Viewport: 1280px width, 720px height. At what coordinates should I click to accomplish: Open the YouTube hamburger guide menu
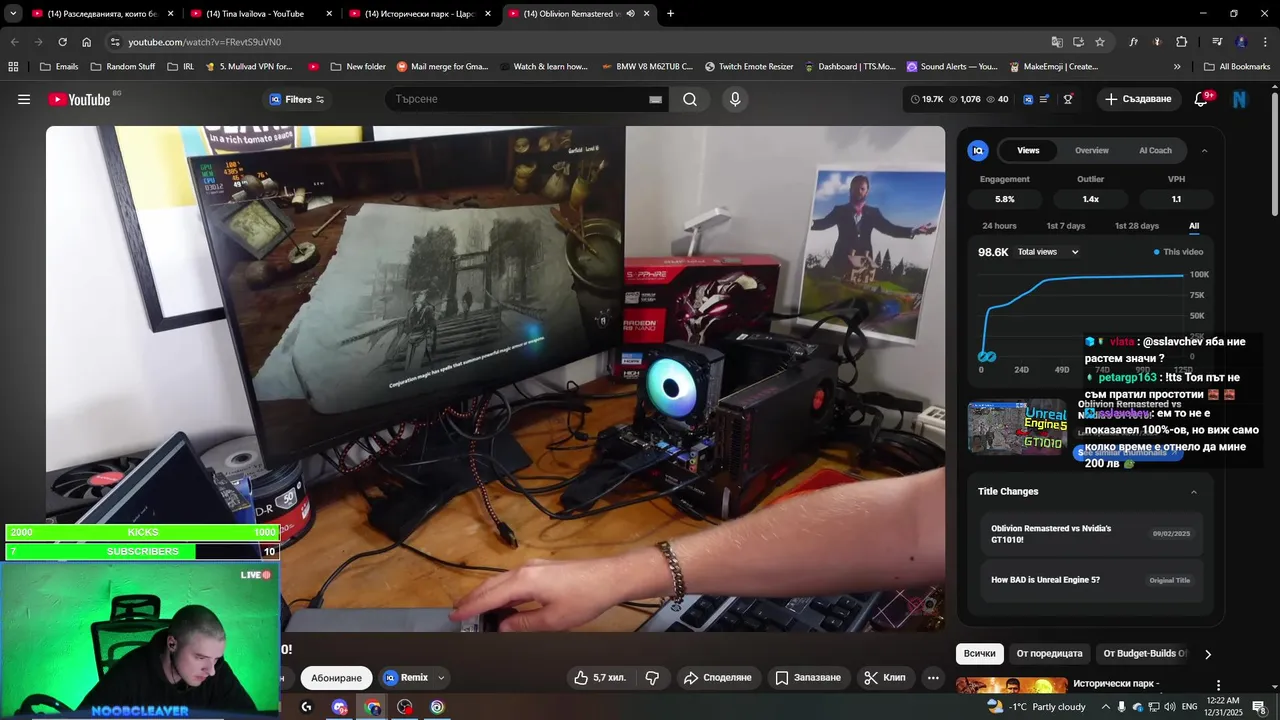click(x=24, y=99)
